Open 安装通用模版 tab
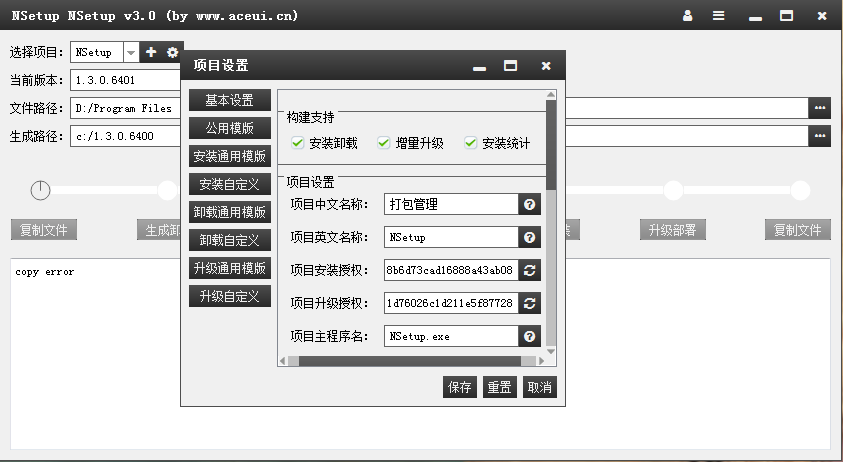The height and width of the screenshot is (462, 843). point(230,156)
